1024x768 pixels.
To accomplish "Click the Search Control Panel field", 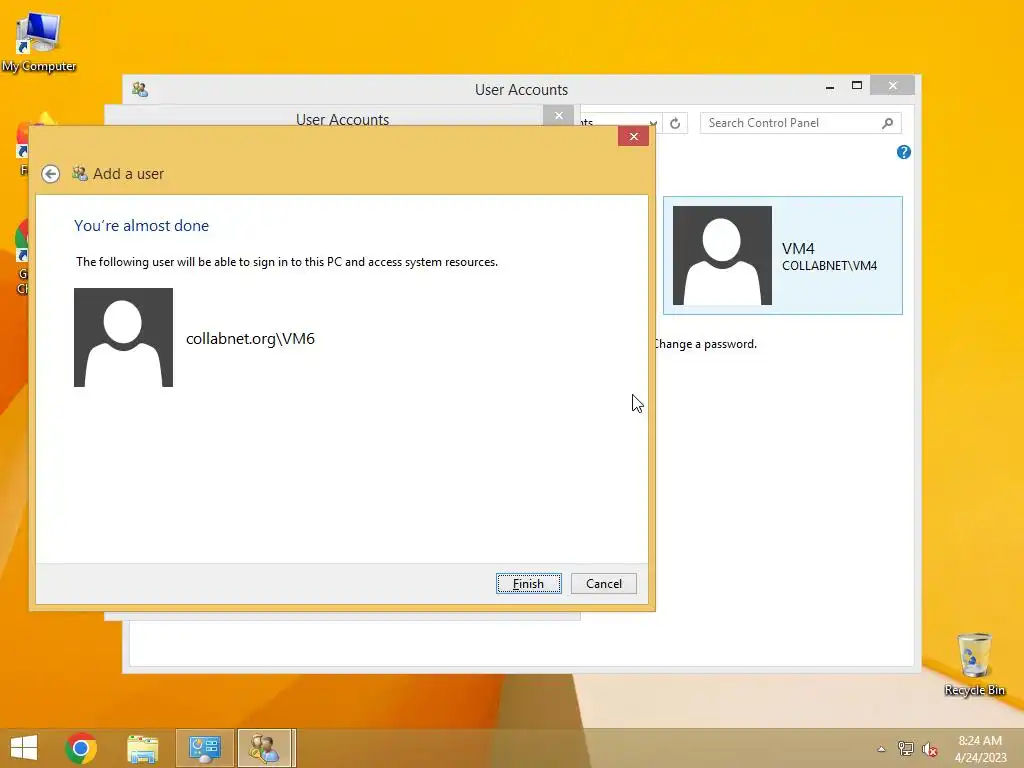I will pos(801,123).
